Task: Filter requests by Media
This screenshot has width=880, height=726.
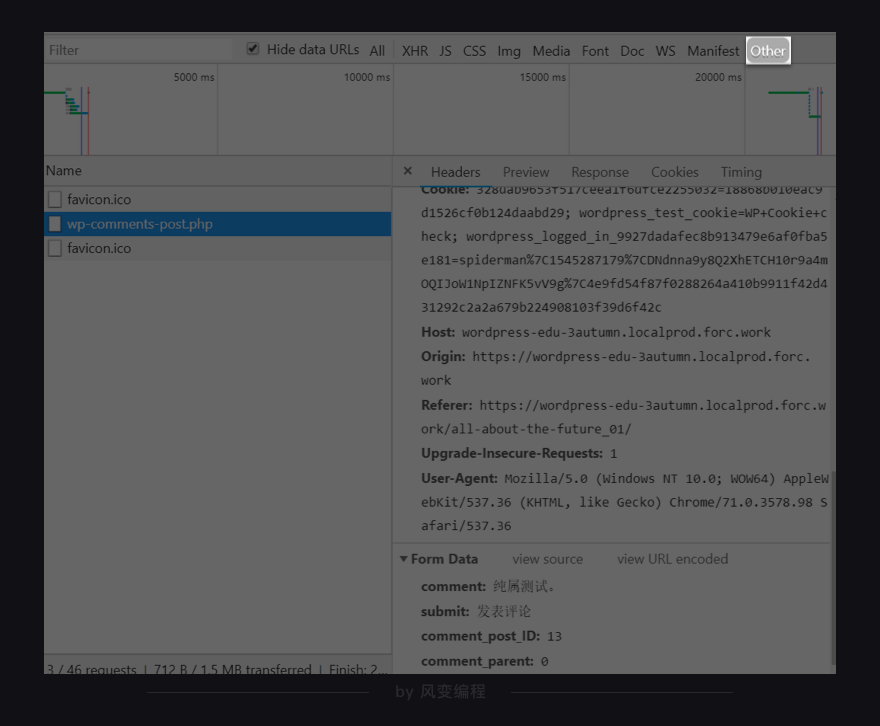Action: pos(551,50)
